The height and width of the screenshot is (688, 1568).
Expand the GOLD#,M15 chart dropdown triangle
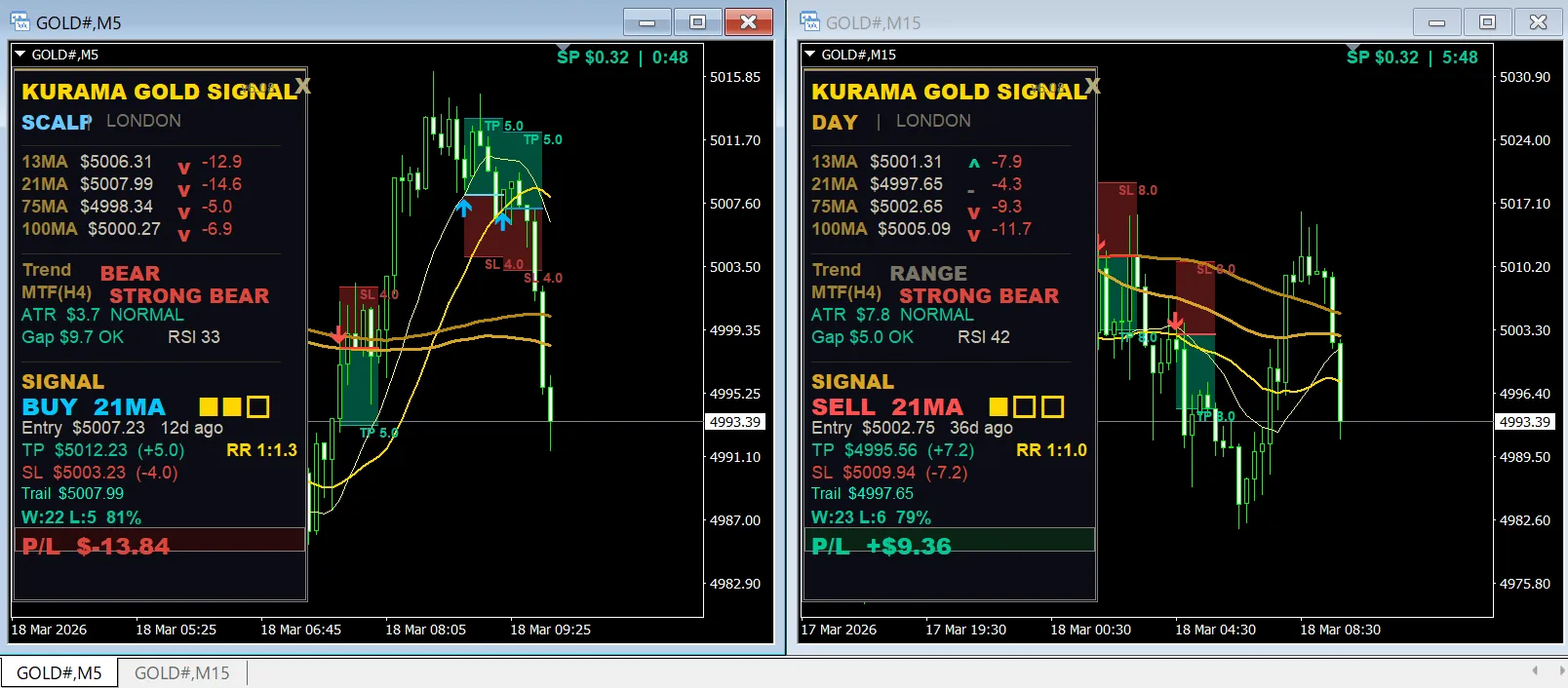coord(809,55)
